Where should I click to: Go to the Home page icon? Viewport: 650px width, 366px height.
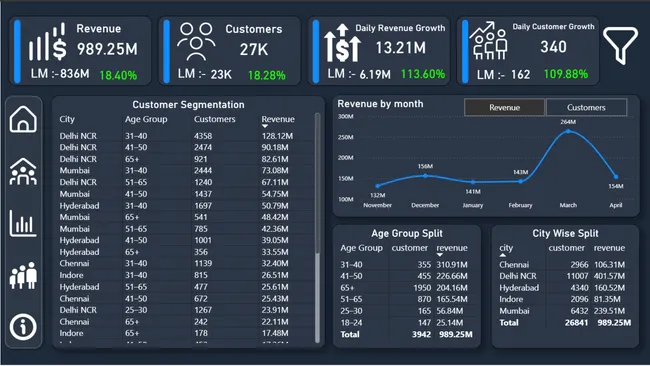[x=23, y=119]
